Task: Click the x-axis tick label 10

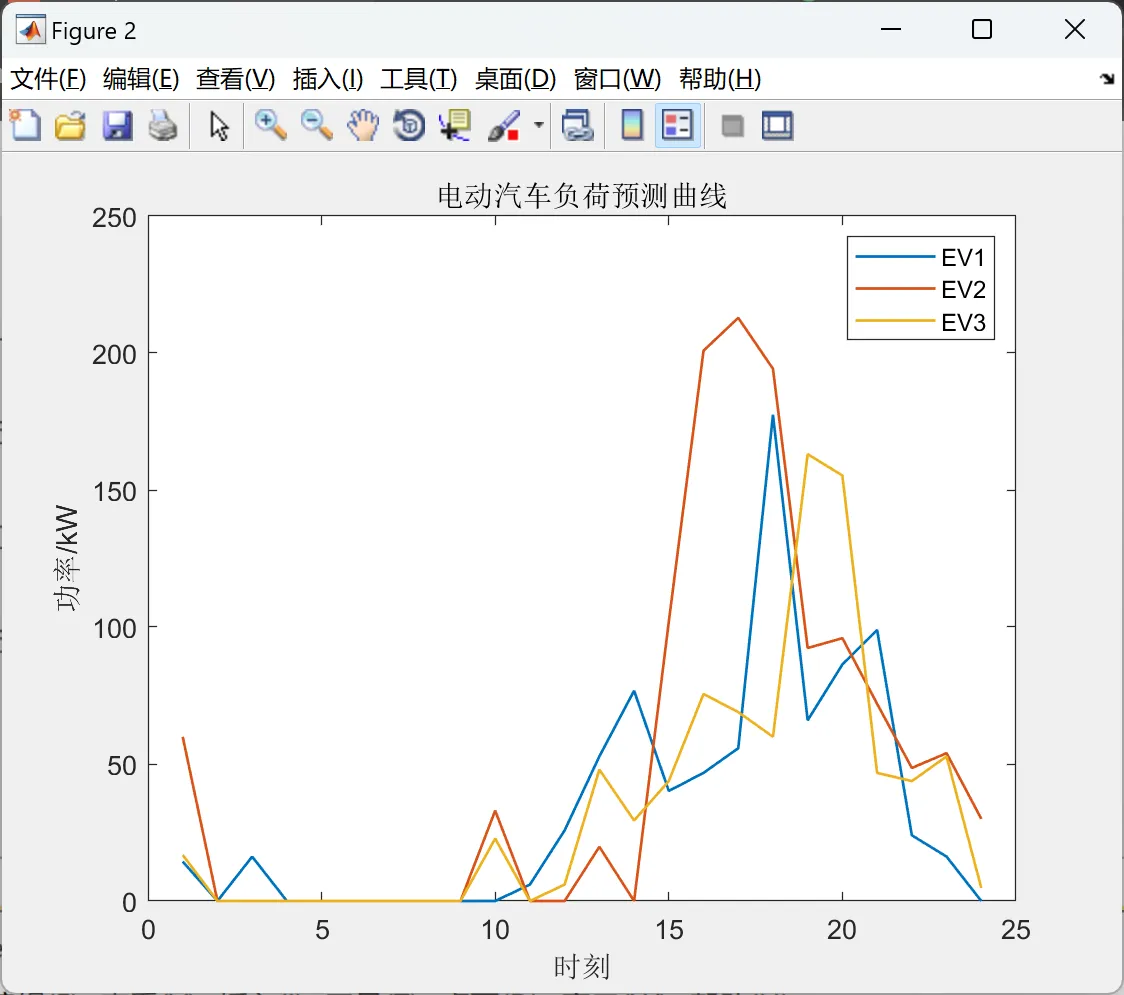Action: pyautogui.click(x=495, y=930)
